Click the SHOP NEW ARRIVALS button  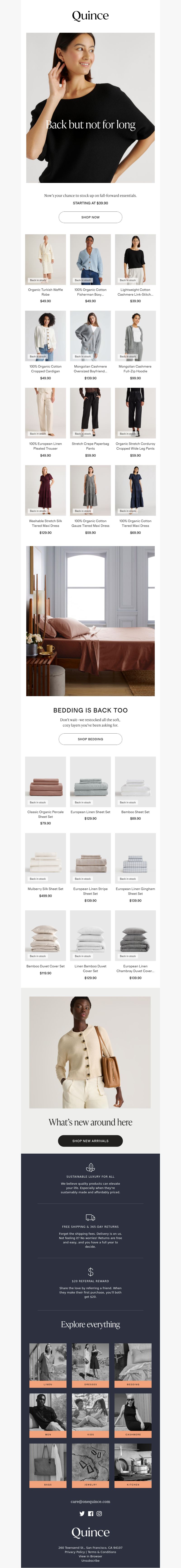tap(90, 1141)
